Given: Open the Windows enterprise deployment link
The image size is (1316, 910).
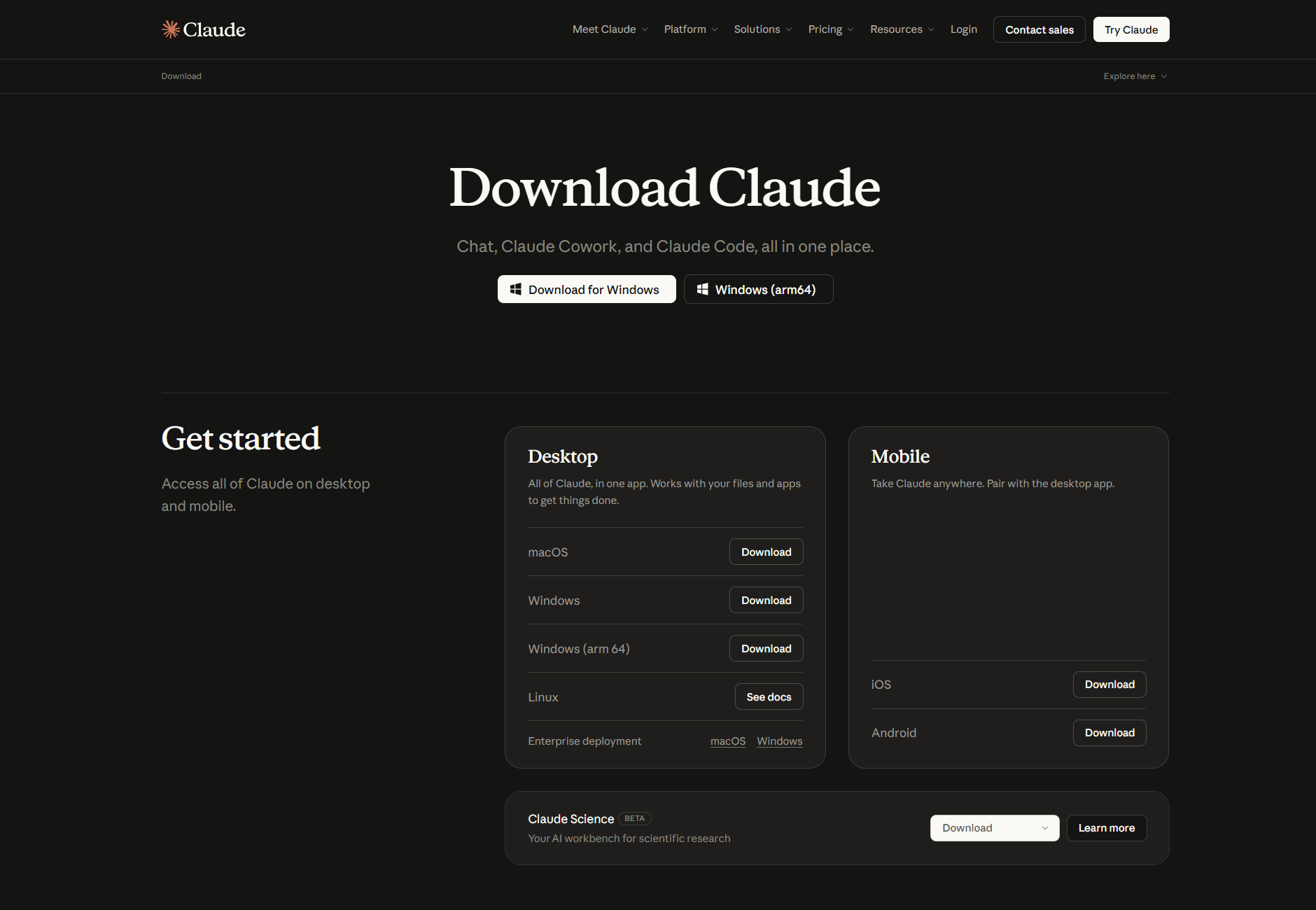Looking at the screenshot, I should click(780, 741).
